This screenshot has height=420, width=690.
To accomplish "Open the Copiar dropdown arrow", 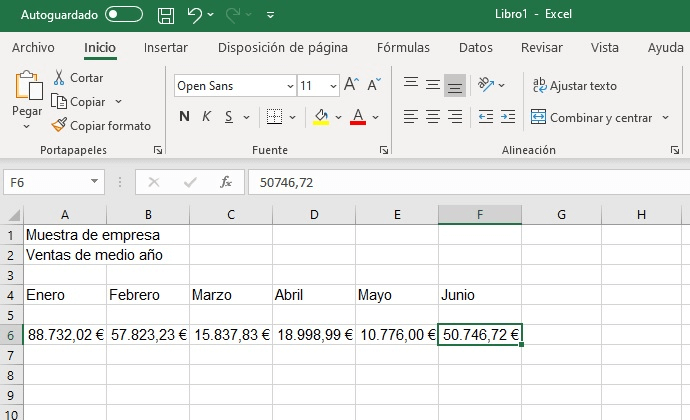I will tap(118, 102).
